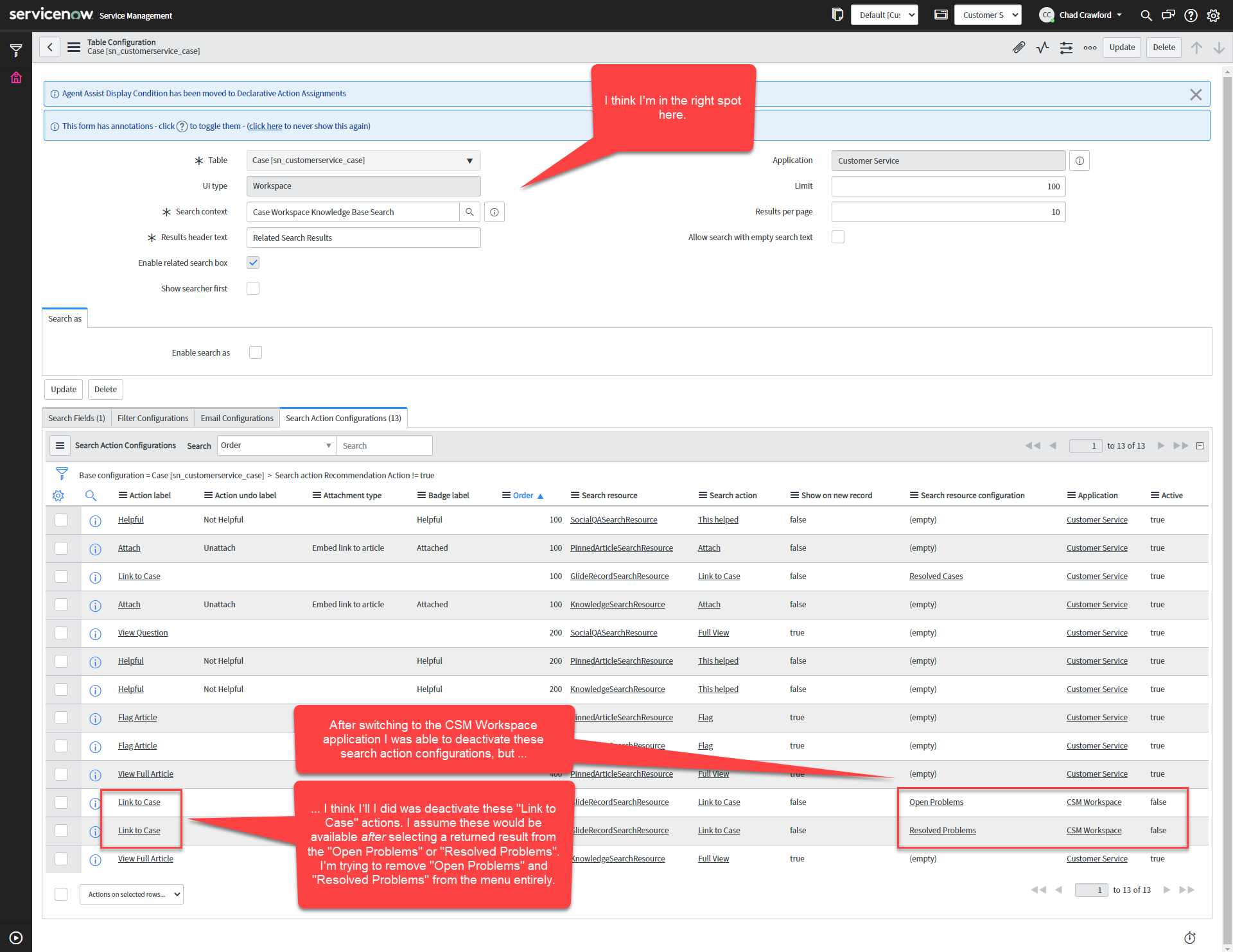Open Active column options menu
1233x952 pixels.
[x=1155, y=496]
